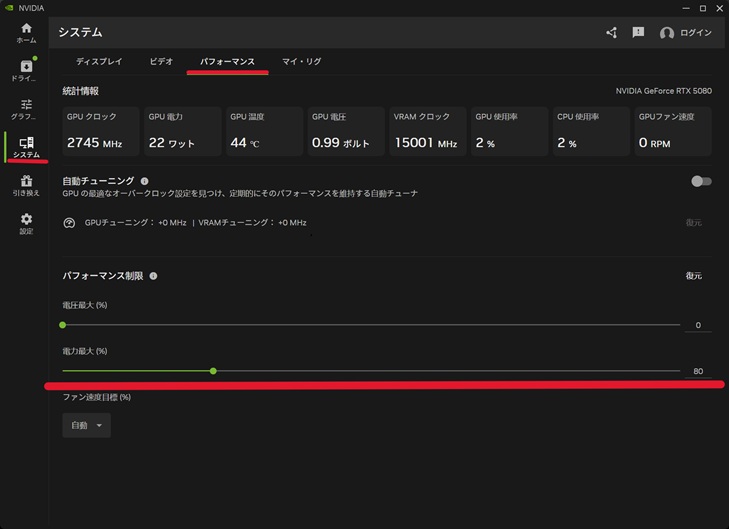Open the Drivers sidebar icon
This screenshot has width=729, height=529.
(26, 70)
